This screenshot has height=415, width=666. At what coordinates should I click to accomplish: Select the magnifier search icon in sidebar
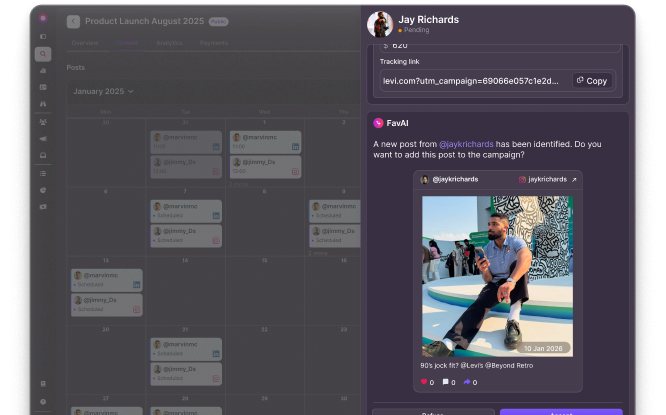43,54
